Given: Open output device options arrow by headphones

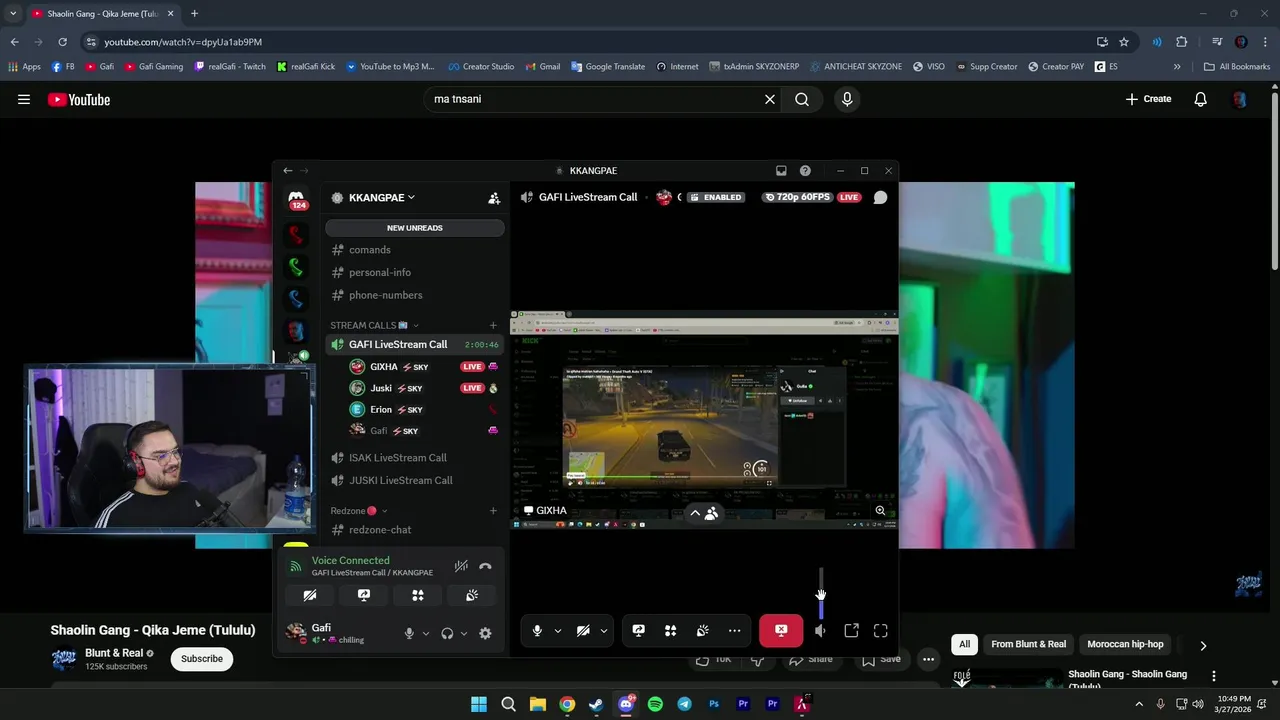Looking at the screenshot, I should 464,633.
